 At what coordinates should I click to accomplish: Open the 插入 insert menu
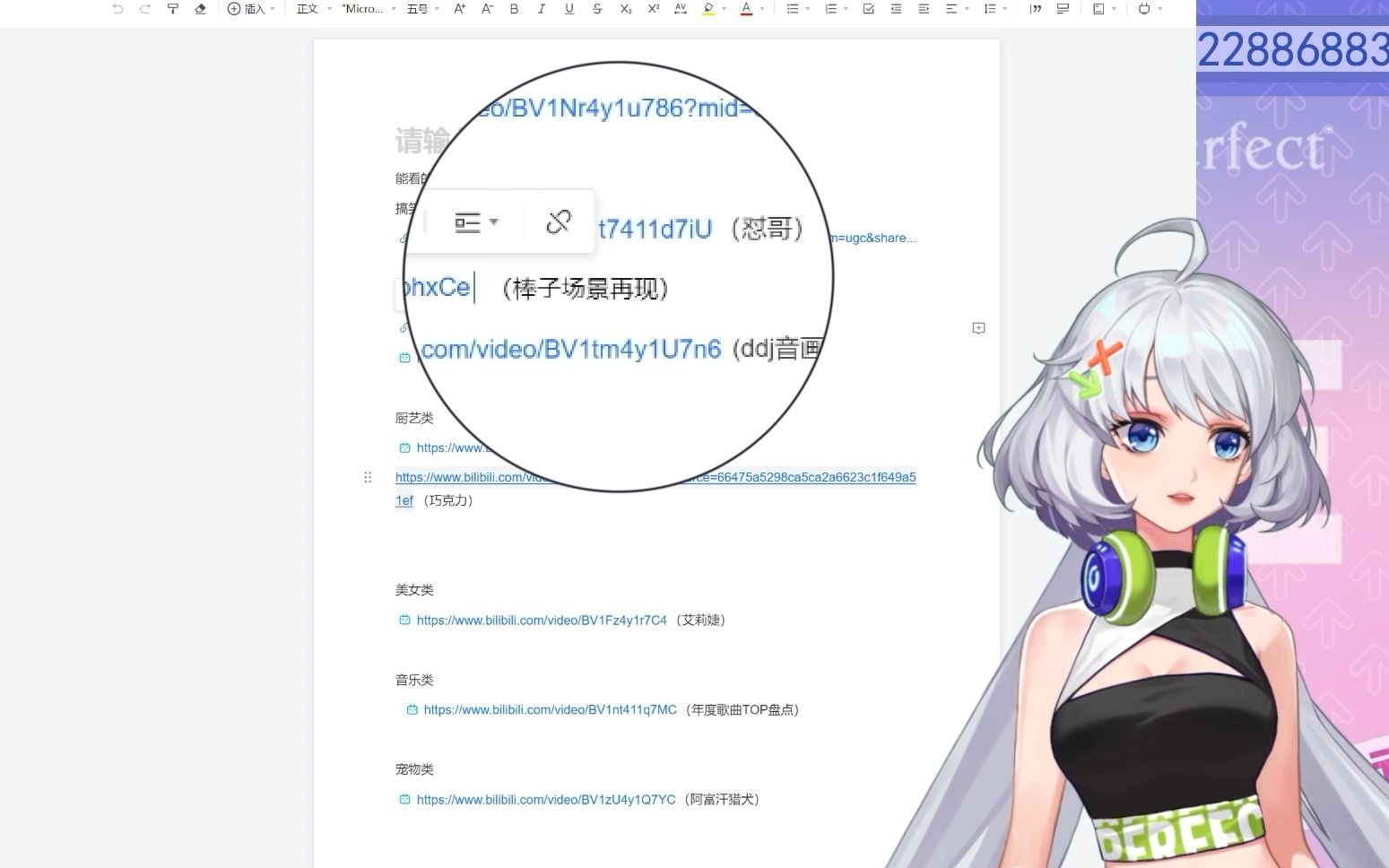tap(251, 9)
